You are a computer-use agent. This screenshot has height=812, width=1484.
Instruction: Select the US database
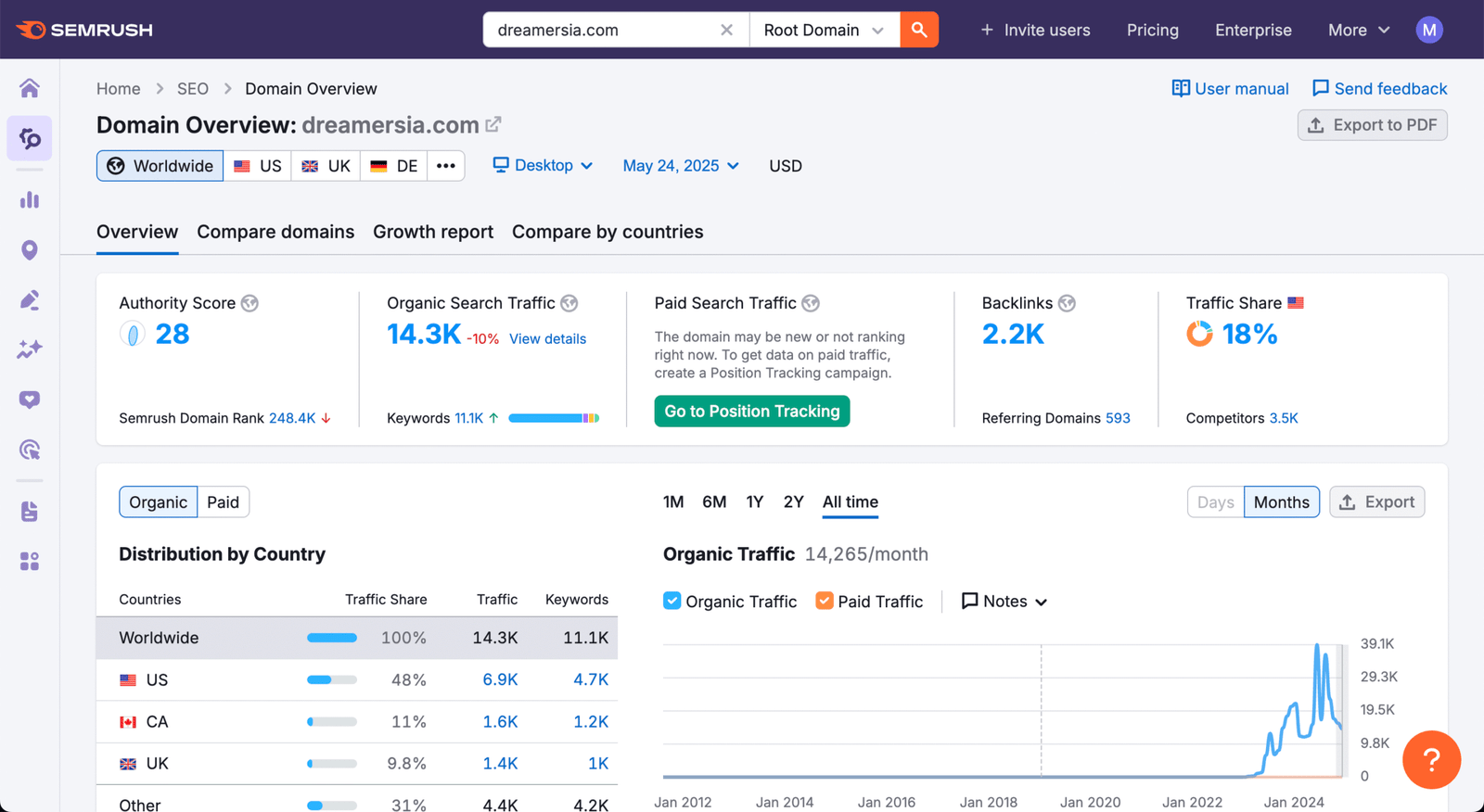(258, 166)
